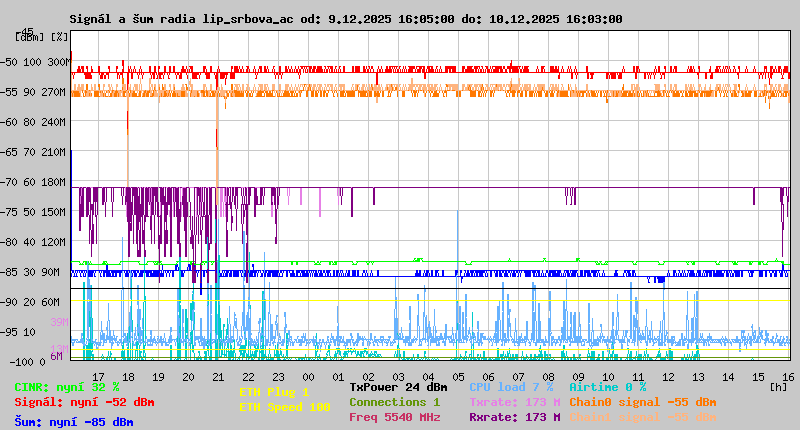
Task: Click the '-100 0' y-axis label
Action: [x=27, y=362]
